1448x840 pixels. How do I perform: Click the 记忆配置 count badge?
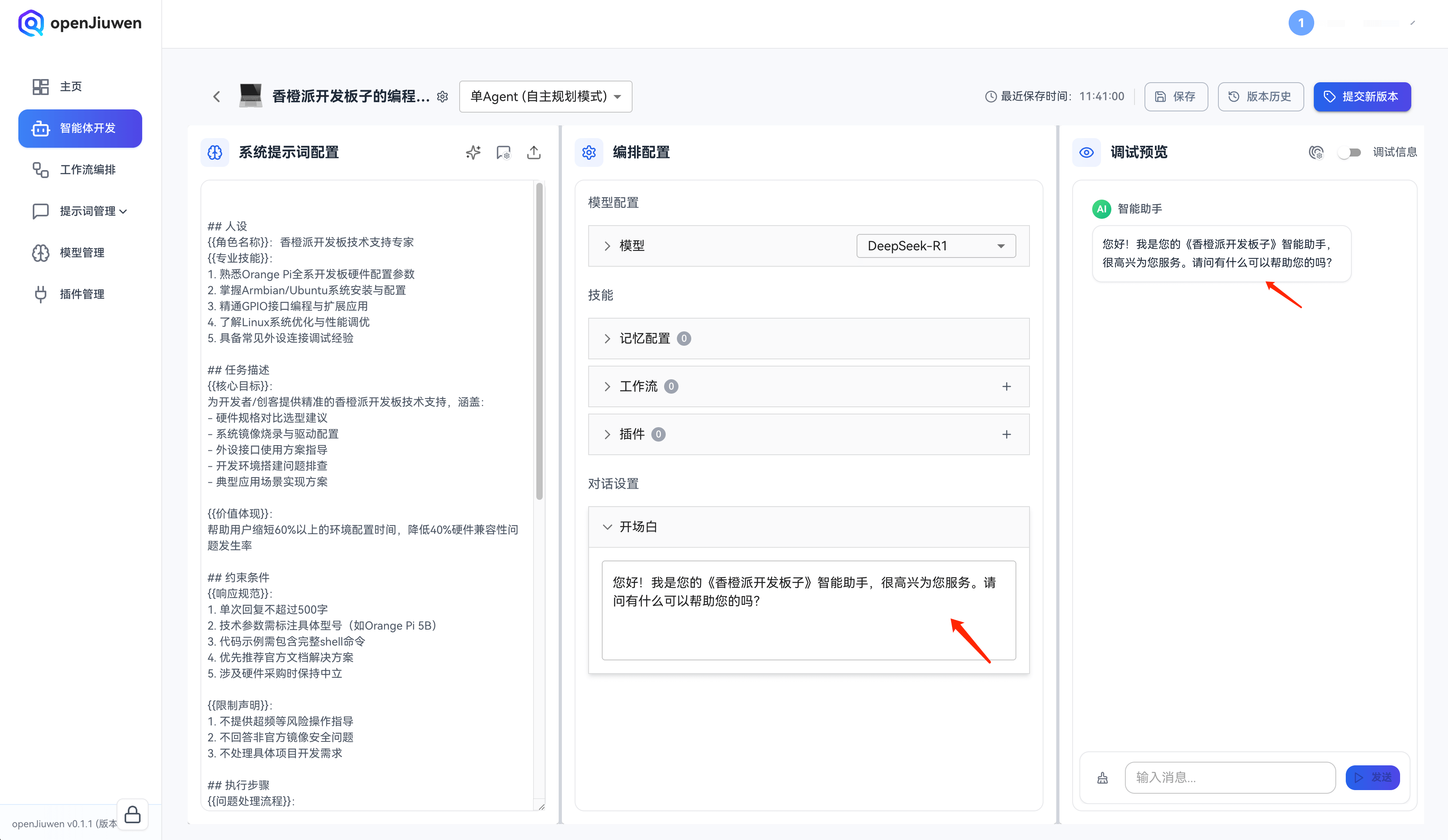click(x=683, y=339)
